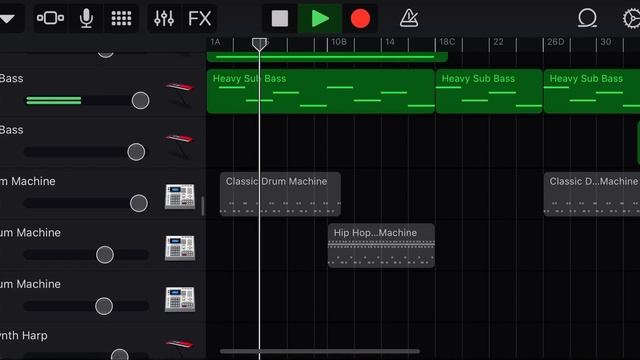Open the browser dropdown triangle in the toolbar

pyautogui.click(x=7, y=18)
